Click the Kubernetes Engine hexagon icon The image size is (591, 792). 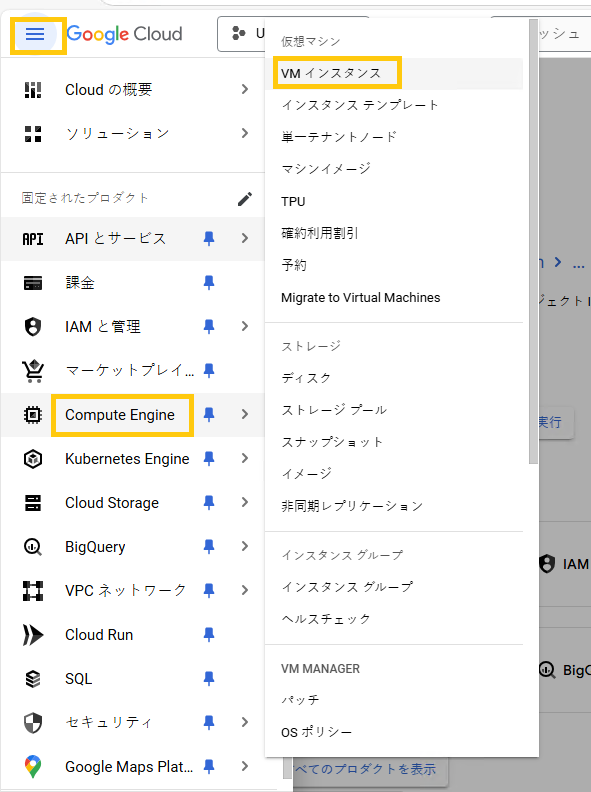pos(33,459)
